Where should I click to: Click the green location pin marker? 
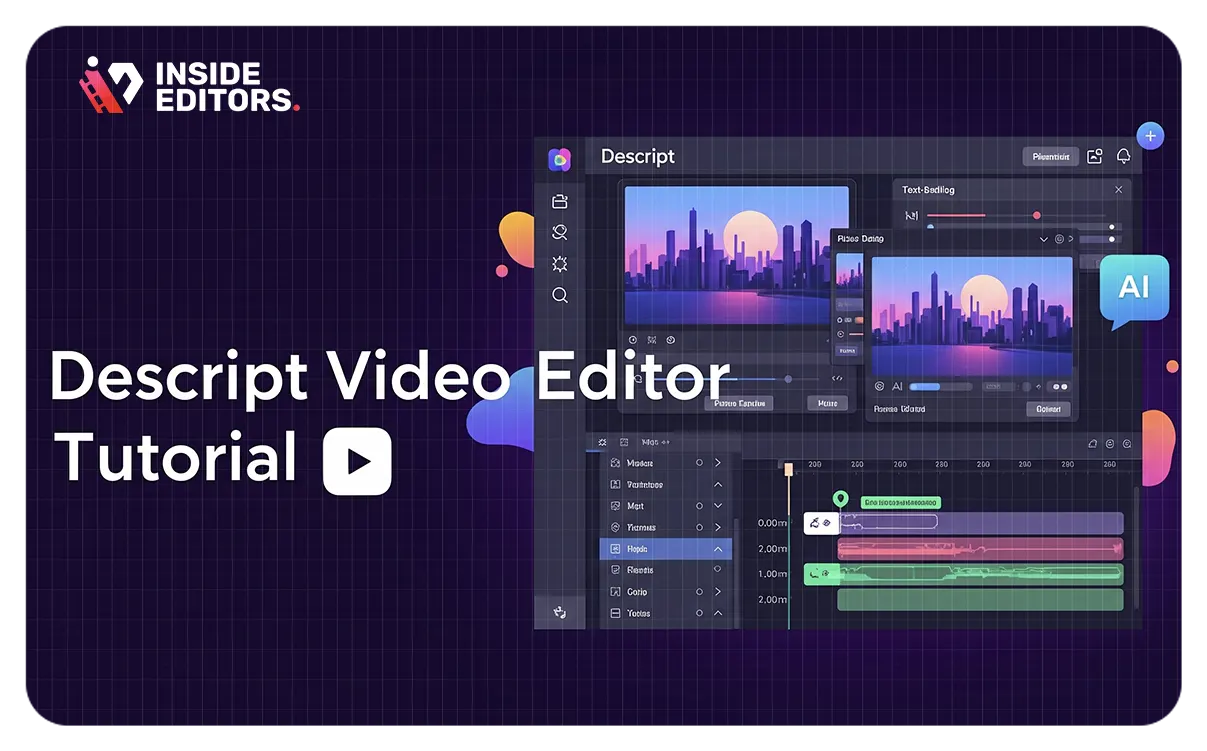tap(840, 499)
